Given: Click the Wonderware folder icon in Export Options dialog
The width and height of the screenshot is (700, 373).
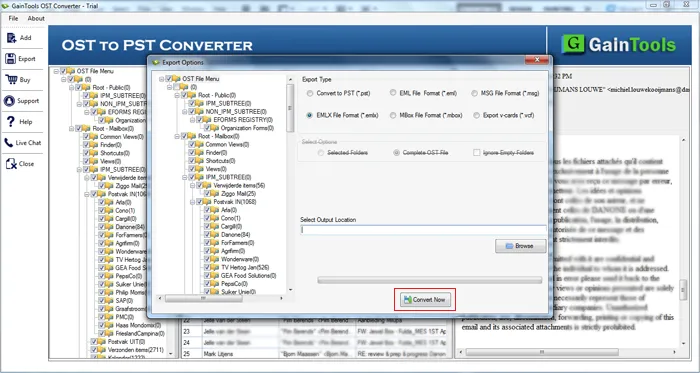Looking at the screenshot, I should [216, 259].
